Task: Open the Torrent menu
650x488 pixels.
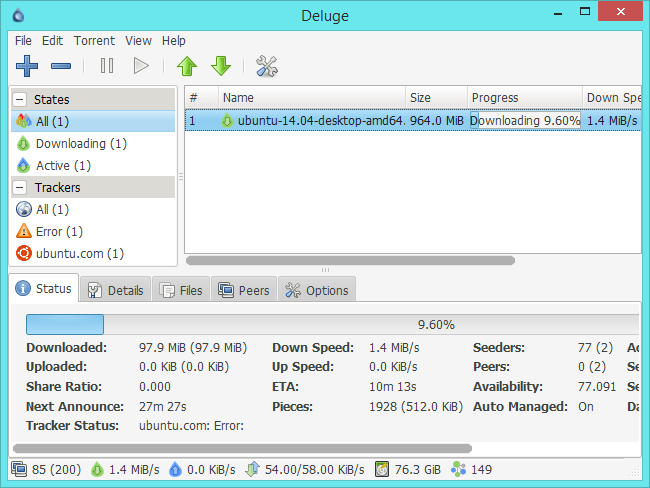Action: click(94, 41)
